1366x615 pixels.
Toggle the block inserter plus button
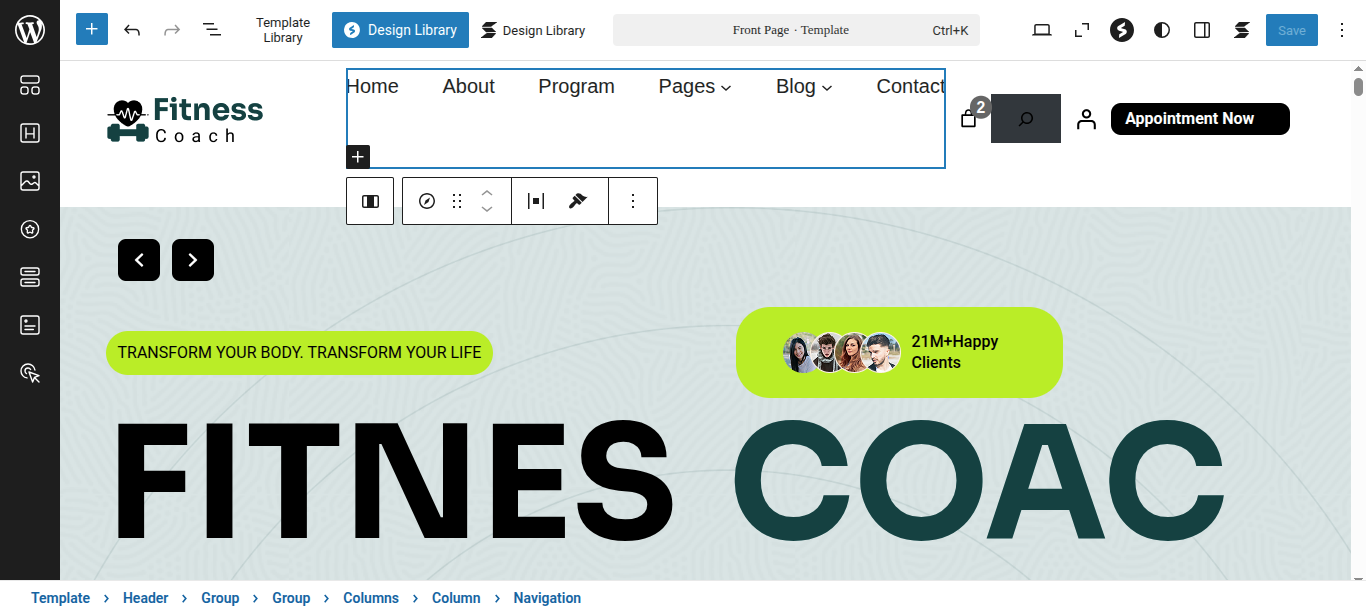92,30
